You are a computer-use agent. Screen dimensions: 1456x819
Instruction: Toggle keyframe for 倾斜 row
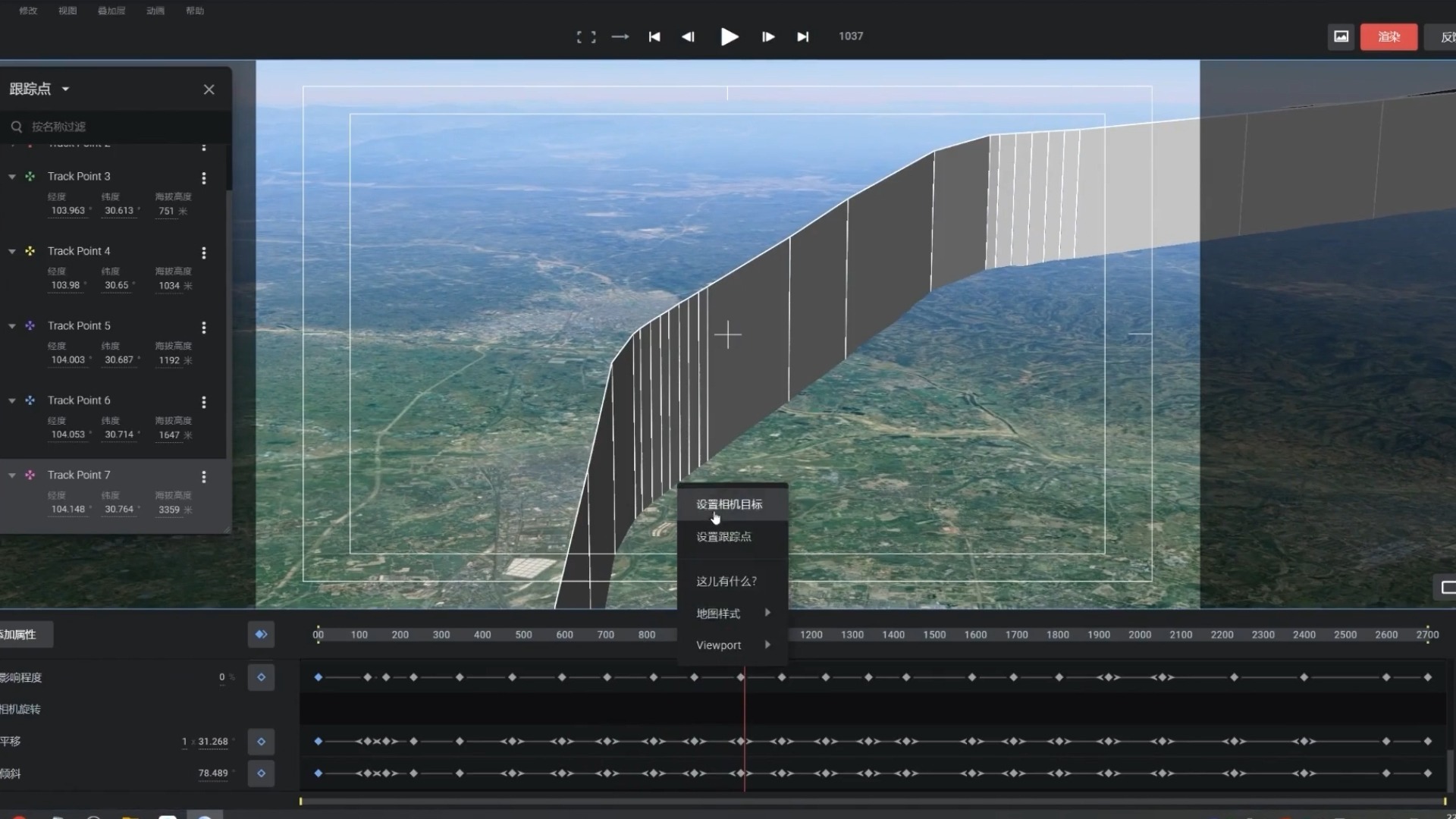point(261,773)
